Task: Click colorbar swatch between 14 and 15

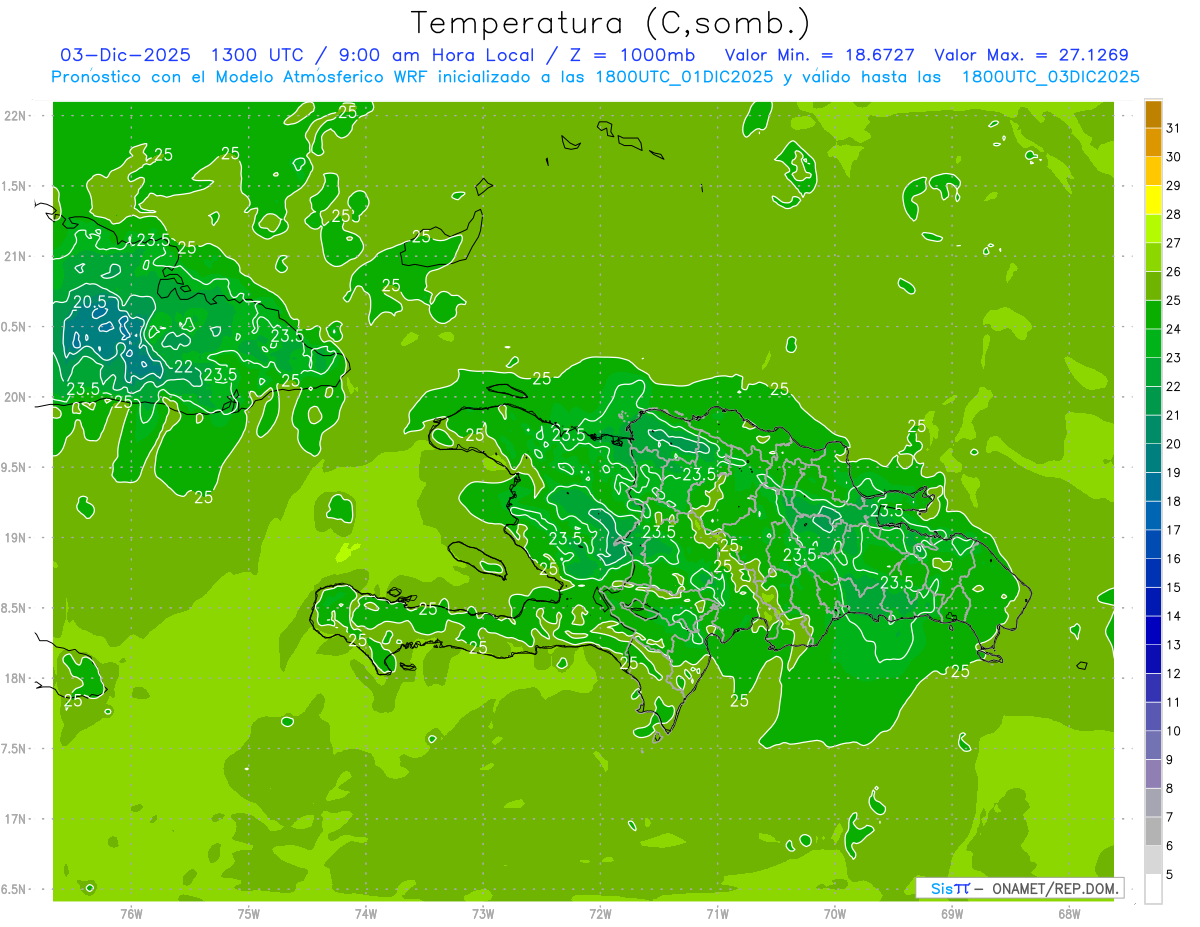Action: coord(1153,602)
